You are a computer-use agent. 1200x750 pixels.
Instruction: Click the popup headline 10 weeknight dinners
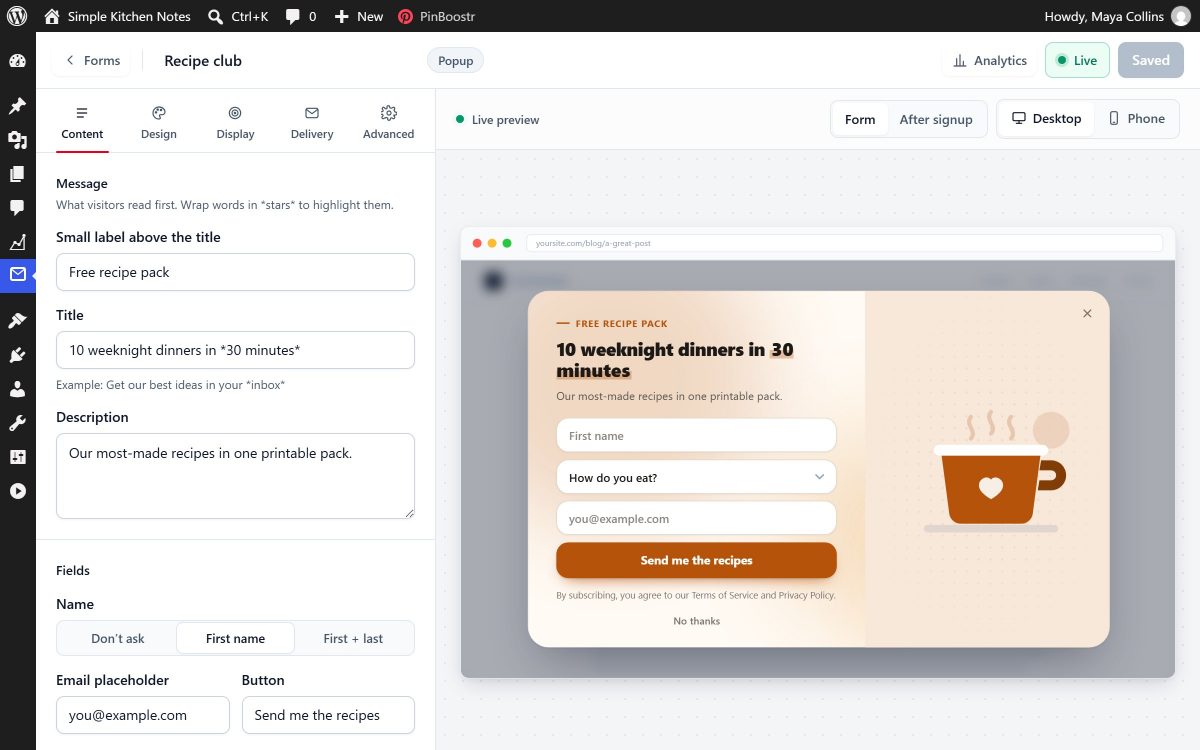[x=675, y=360]
